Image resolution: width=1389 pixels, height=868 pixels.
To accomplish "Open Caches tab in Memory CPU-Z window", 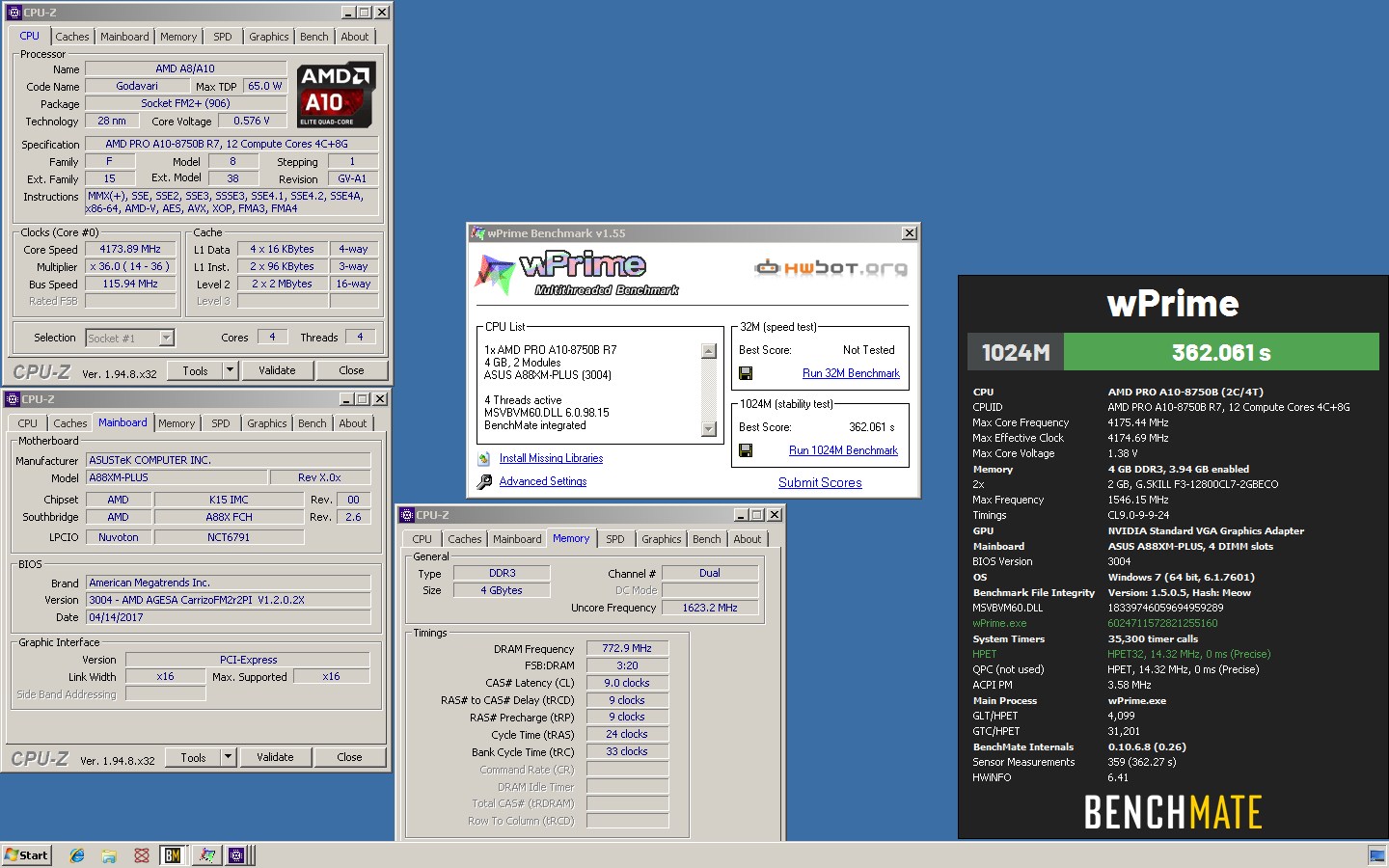I will pos(465,539).
